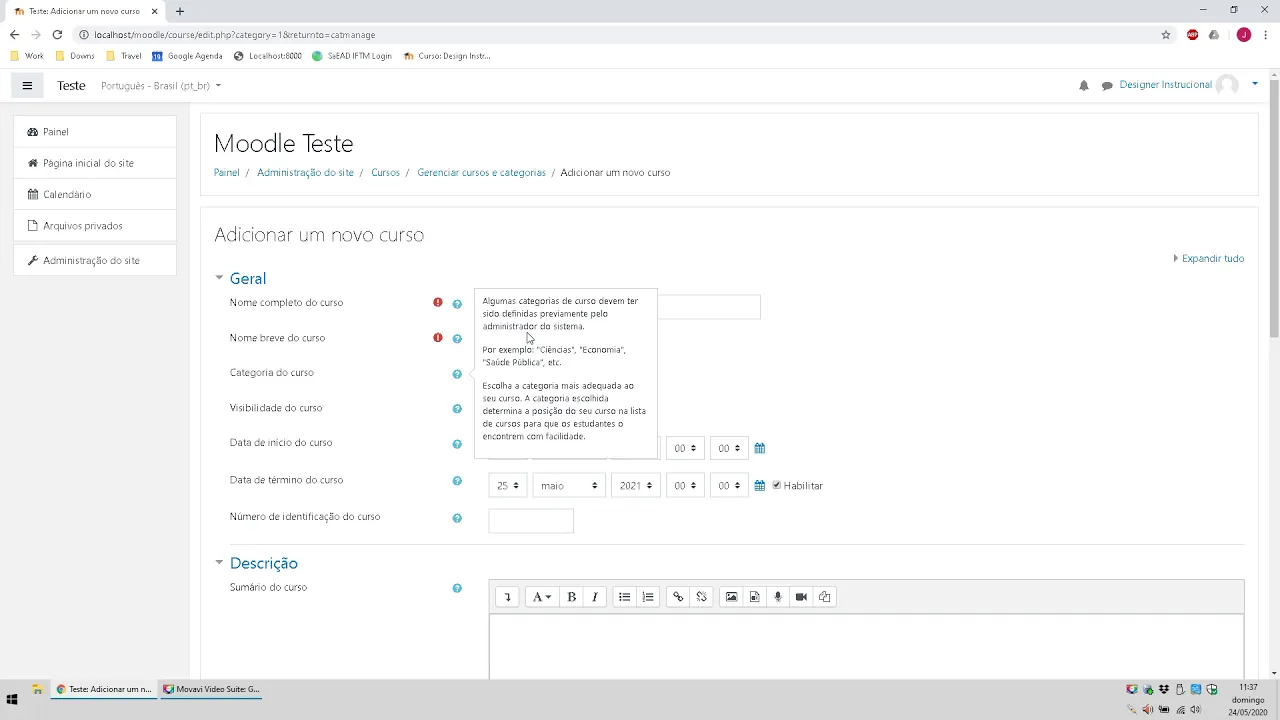Click Gerenciar cursos e categorias breadcrumb
This screenshot has width=1280, height=720.
tap(481, 173)
